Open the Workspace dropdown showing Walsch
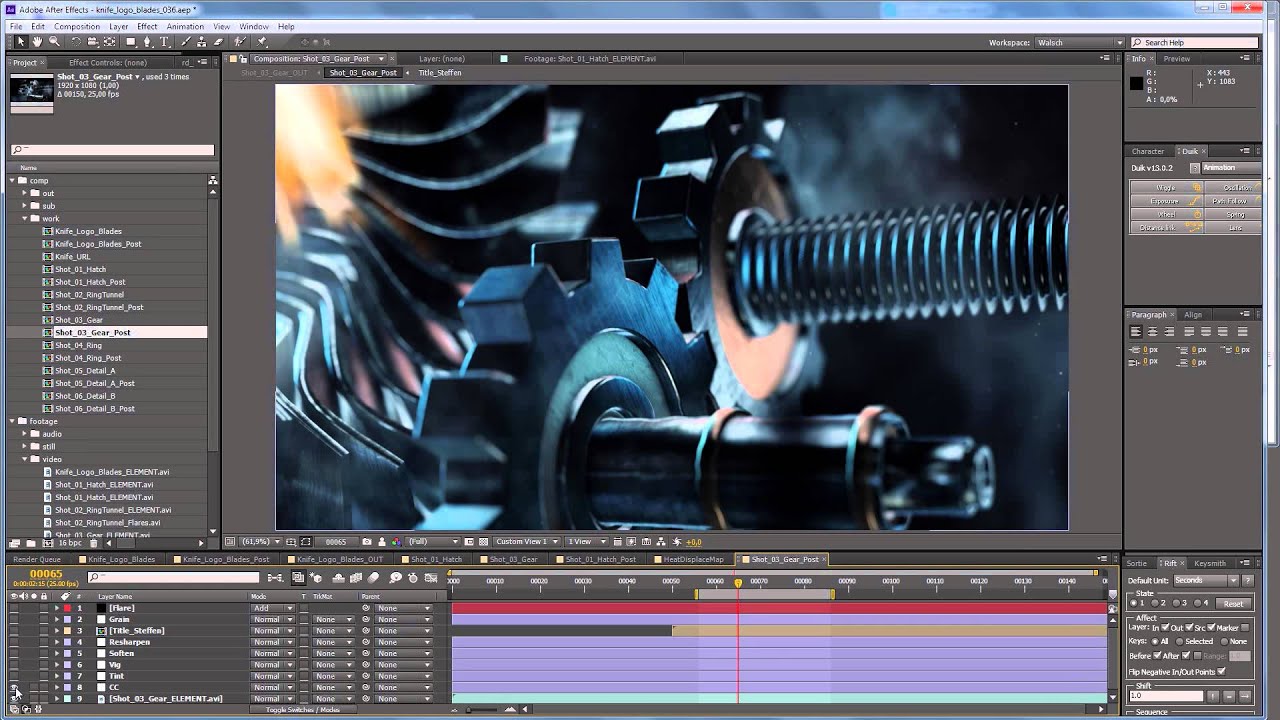 click(1079, 43)
